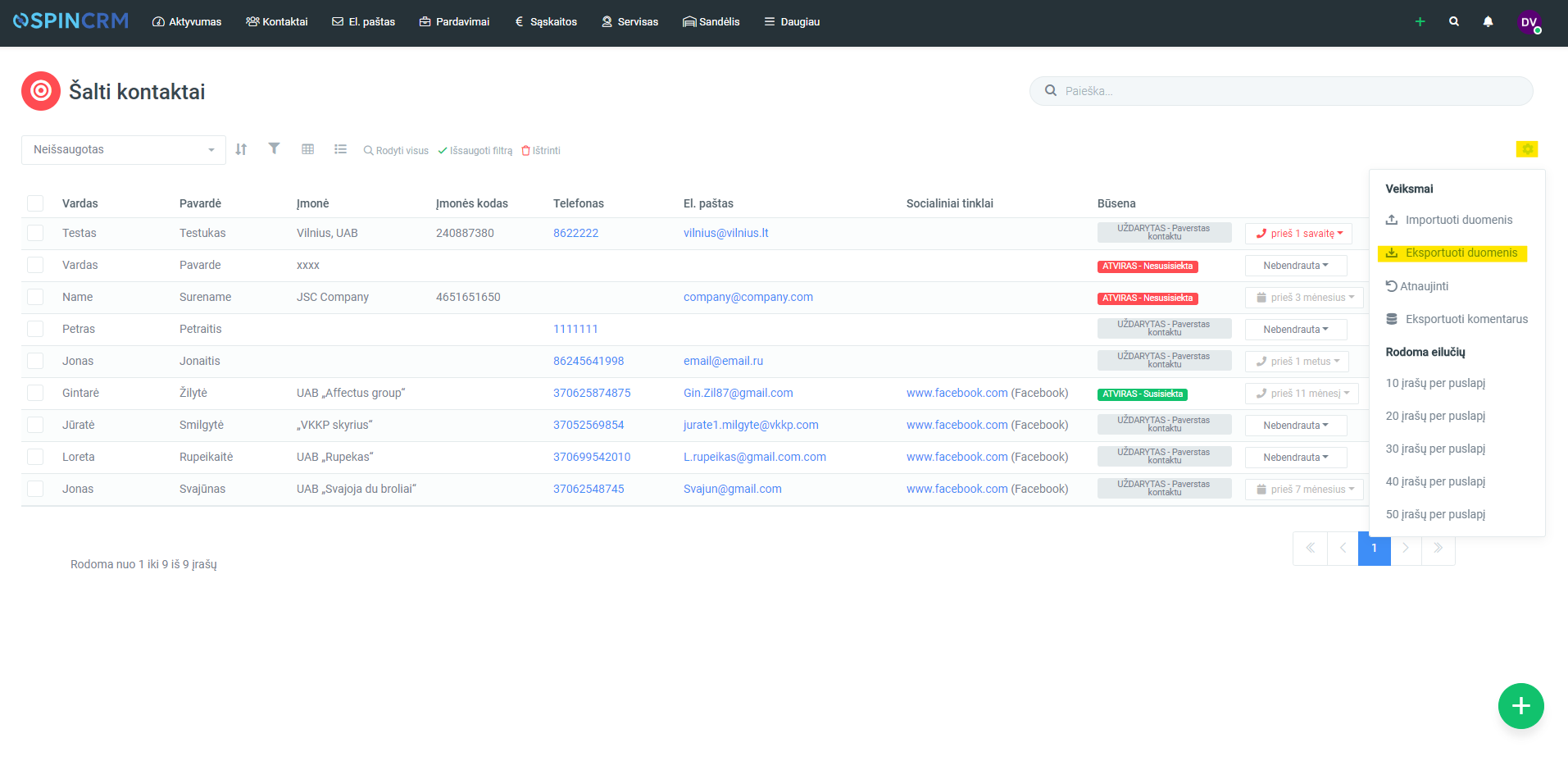Open 'prieš 1 metus' dropdown for Jonas Jonaitis
Viewport: 1568px width, 770px height.
[x=1297, y=362]
